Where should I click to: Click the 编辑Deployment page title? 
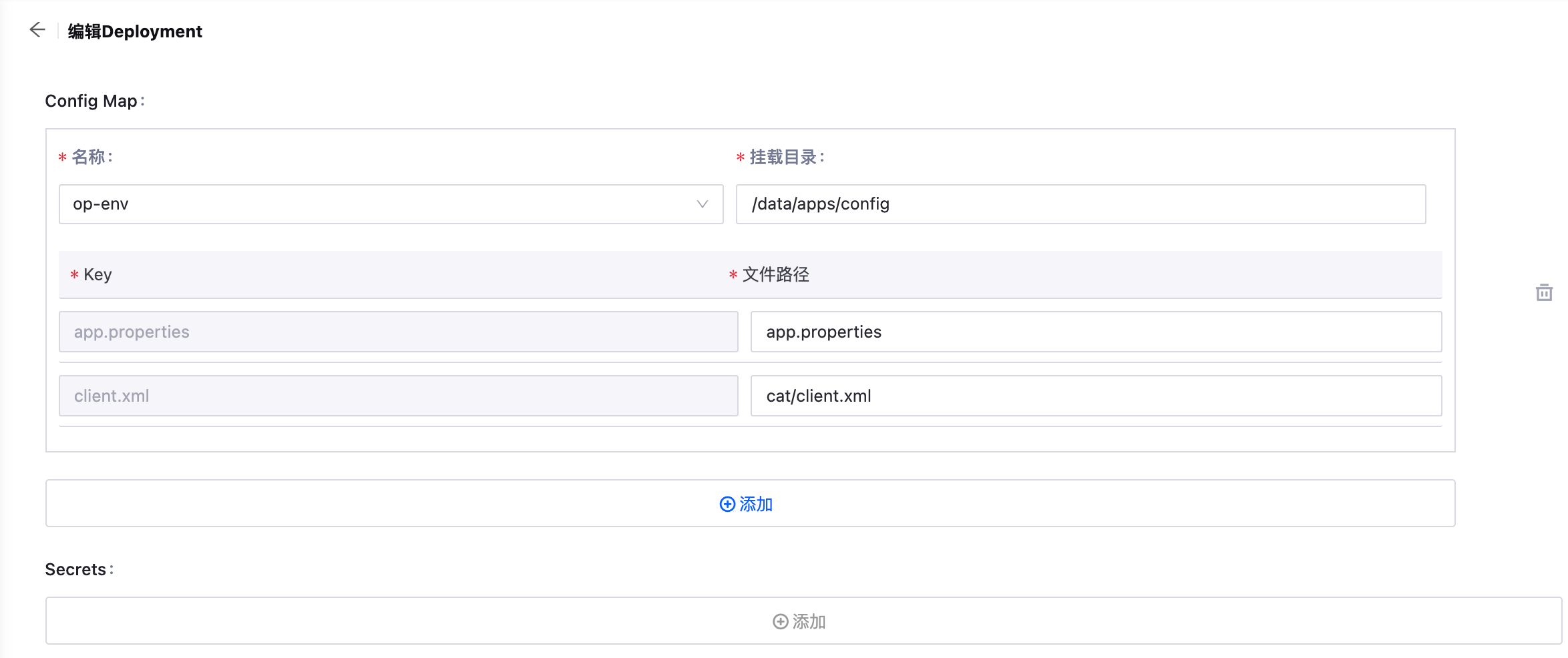click(135, 31)
